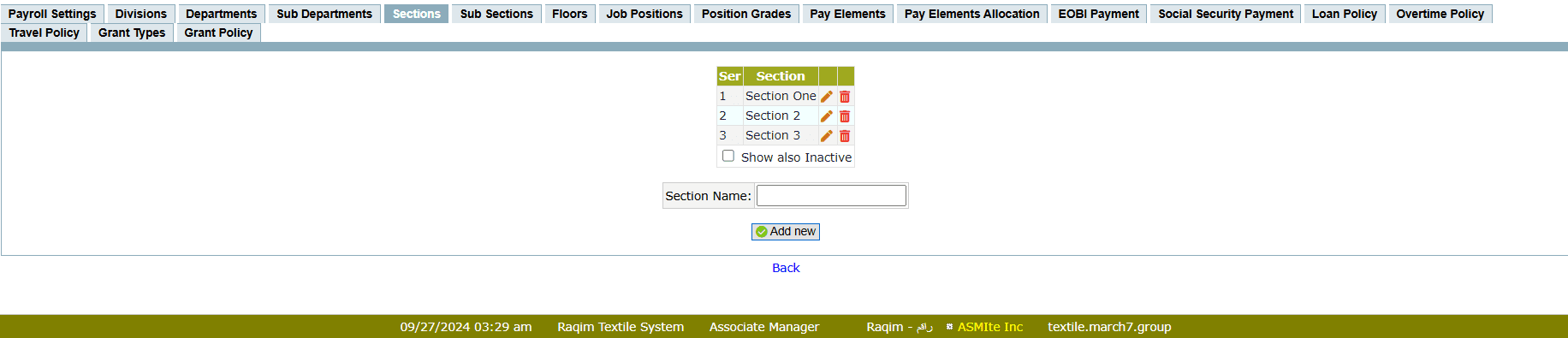Image resolution: width=1568 pixels, height=338 pixels.
Task: Delete Section 3 using trash icon
Action: pyautogui.click(x=845, y=136)
